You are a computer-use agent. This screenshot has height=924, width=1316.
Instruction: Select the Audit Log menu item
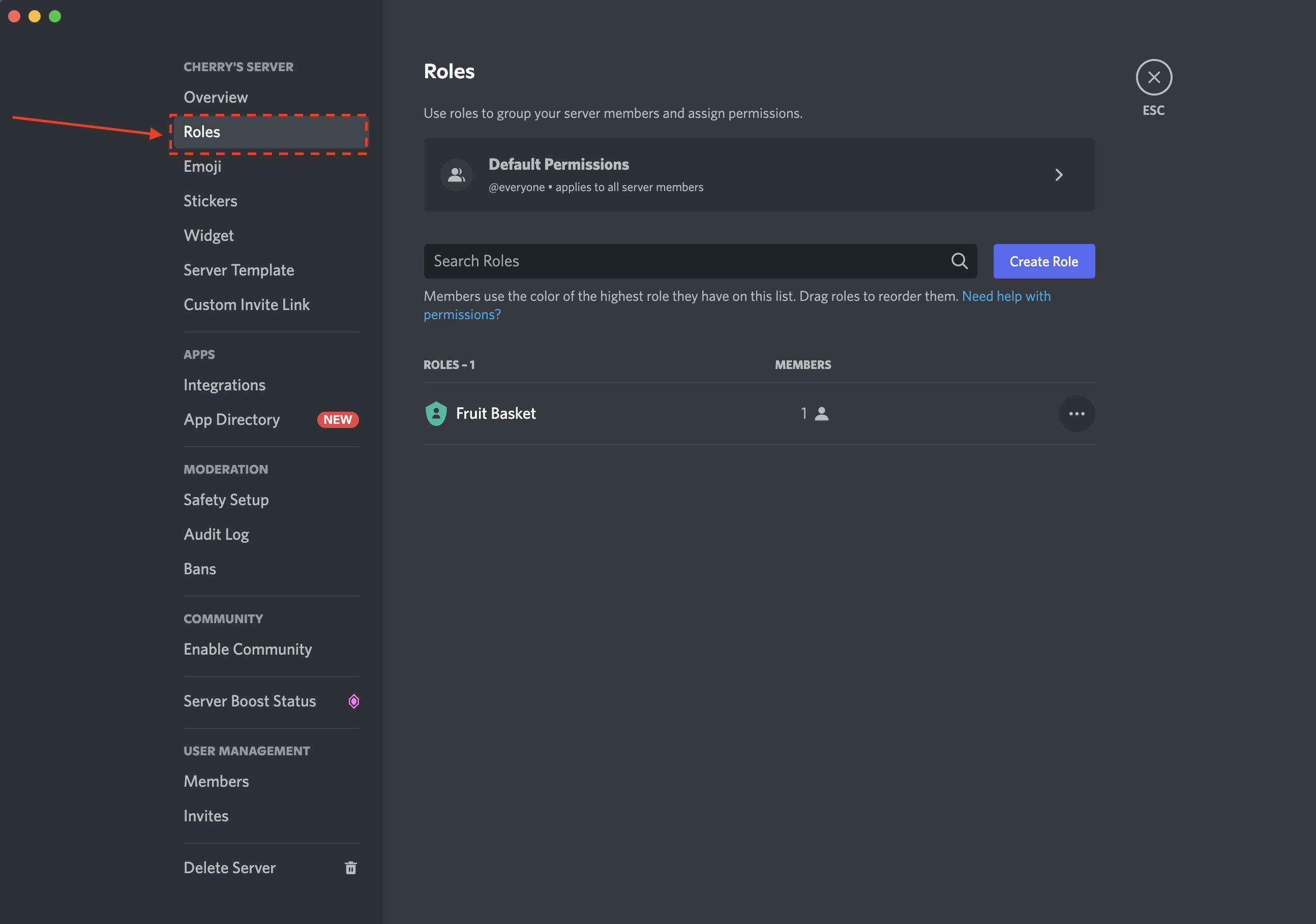click(216, 534)
